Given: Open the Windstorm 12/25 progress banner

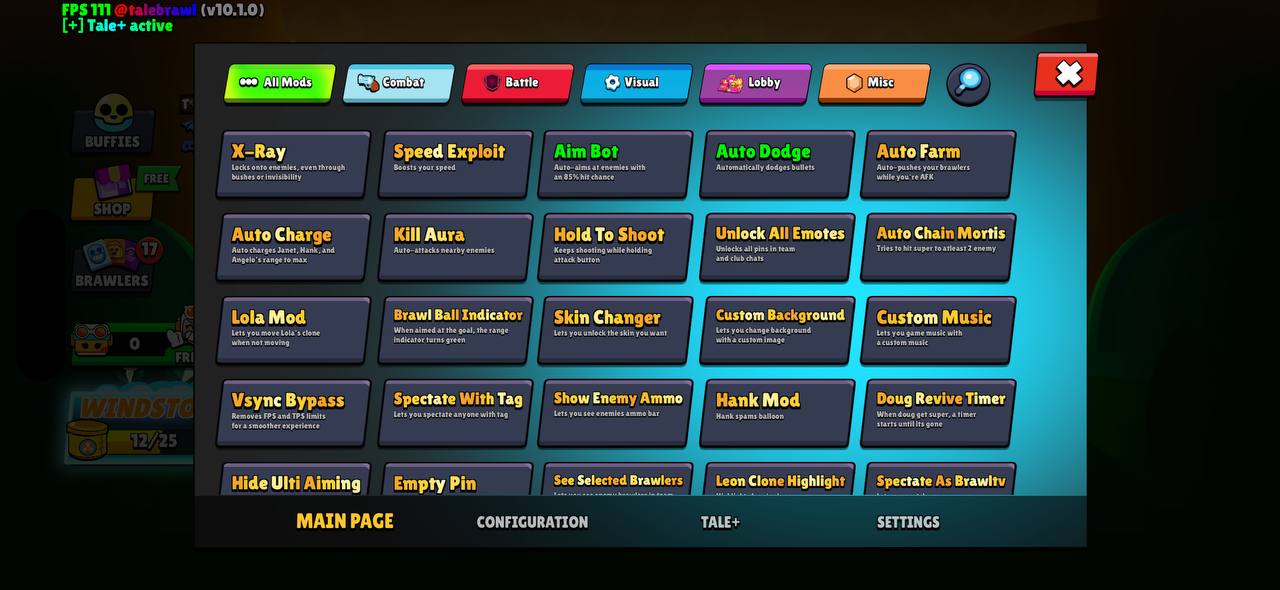Looking at the screenshot, I should [128, 425].
